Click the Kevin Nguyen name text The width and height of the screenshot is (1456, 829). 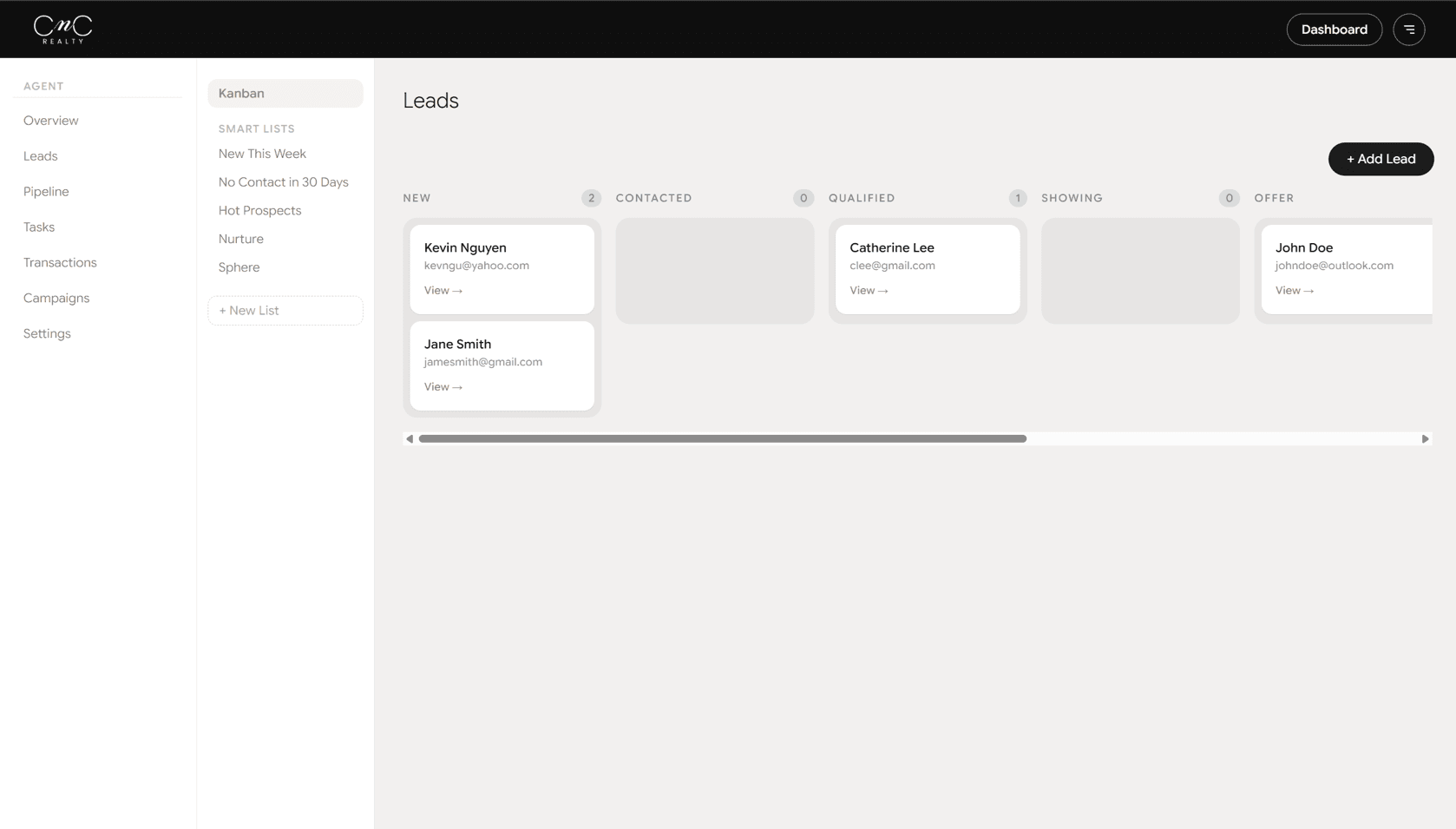(x=465, y=248)
